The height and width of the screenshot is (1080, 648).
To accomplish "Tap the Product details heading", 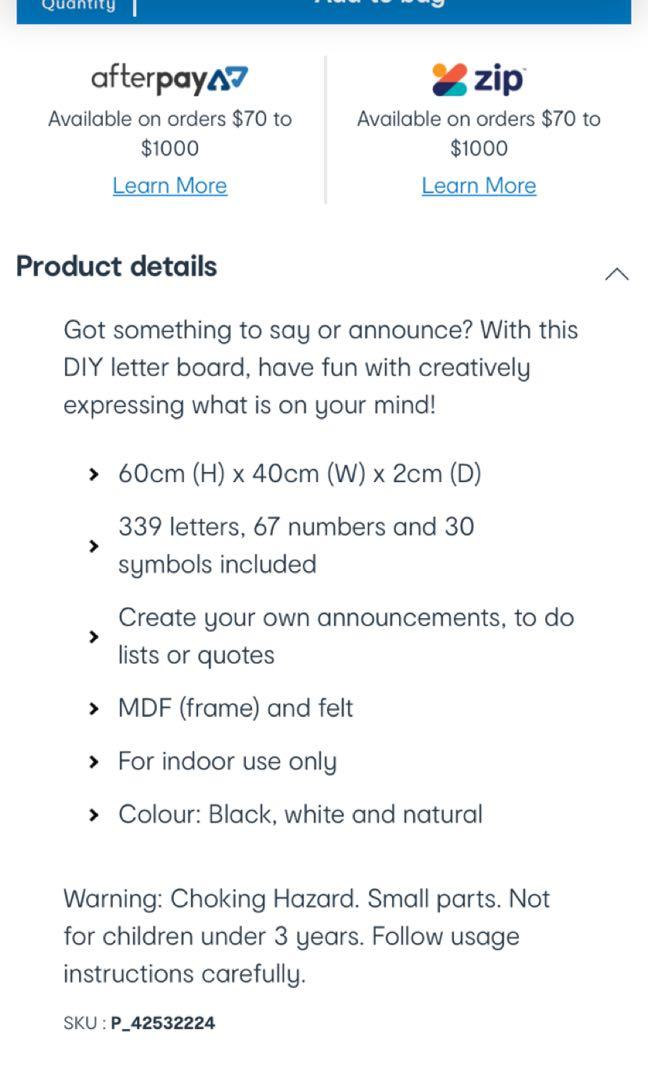I will [116, 267].
